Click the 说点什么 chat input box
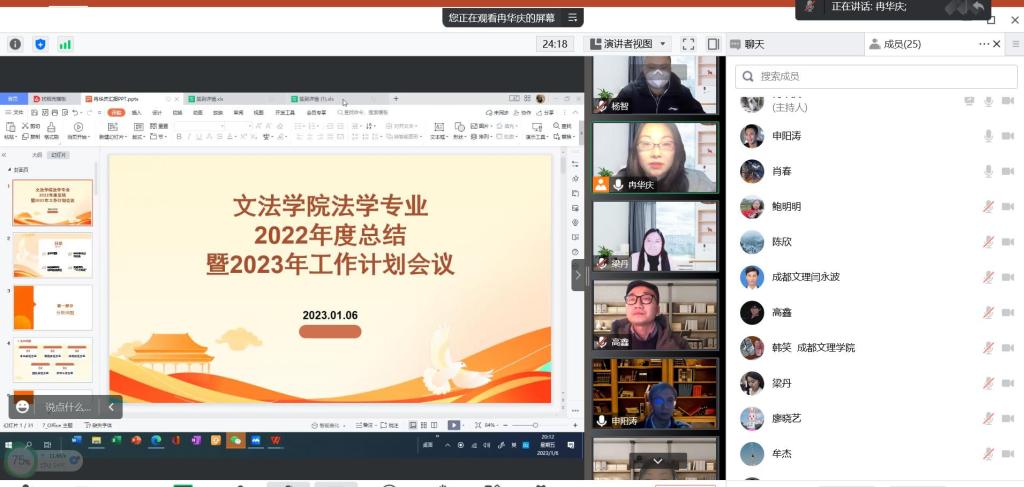 [x=68, y=407]
